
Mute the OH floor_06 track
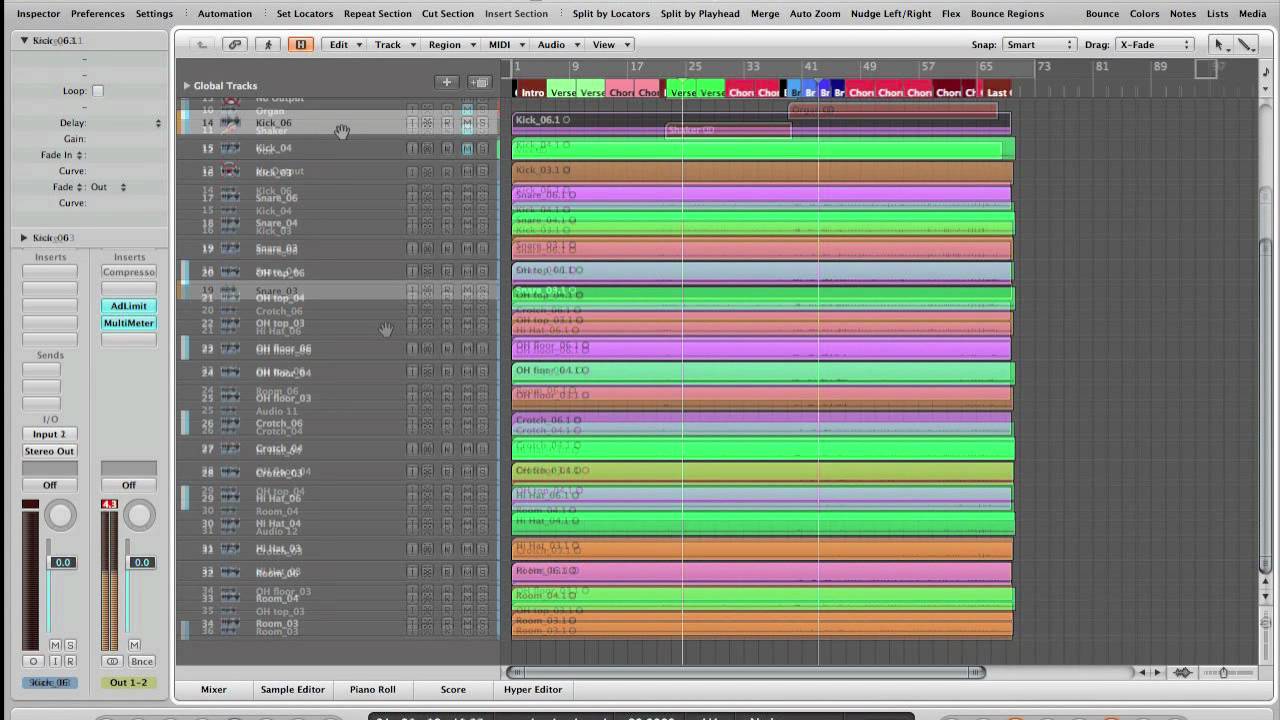click(x=466, y=348)
